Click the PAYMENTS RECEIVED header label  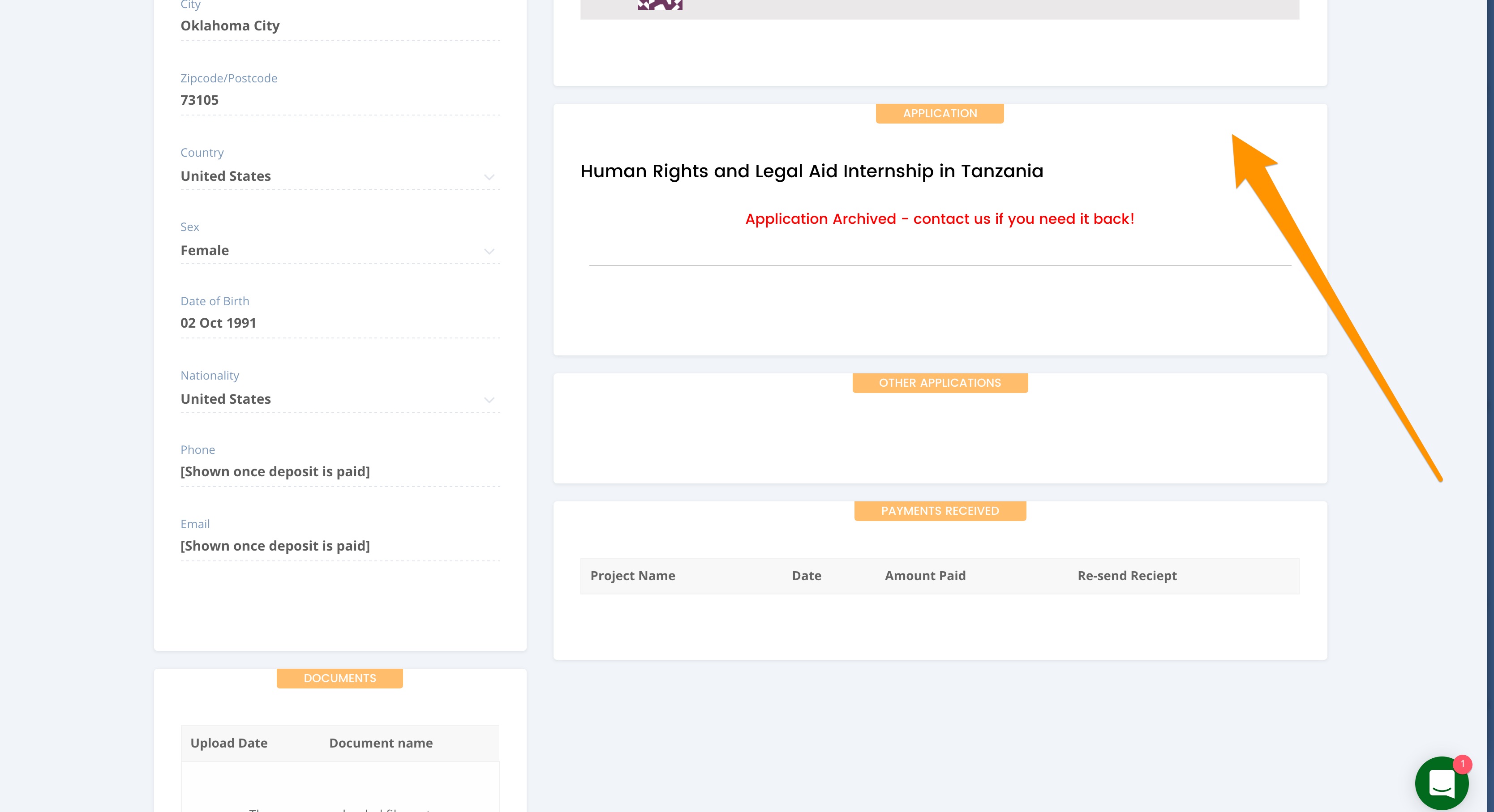coord(940,511)
